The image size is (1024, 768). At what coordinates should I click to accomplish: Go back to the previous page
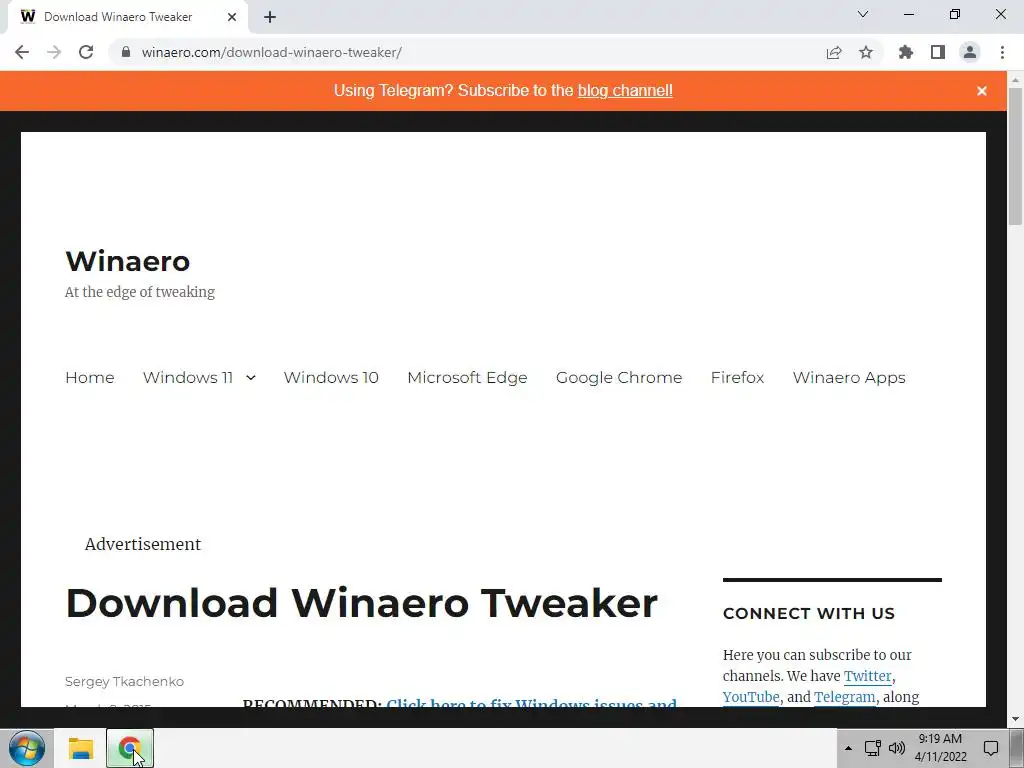click(22, 52)
